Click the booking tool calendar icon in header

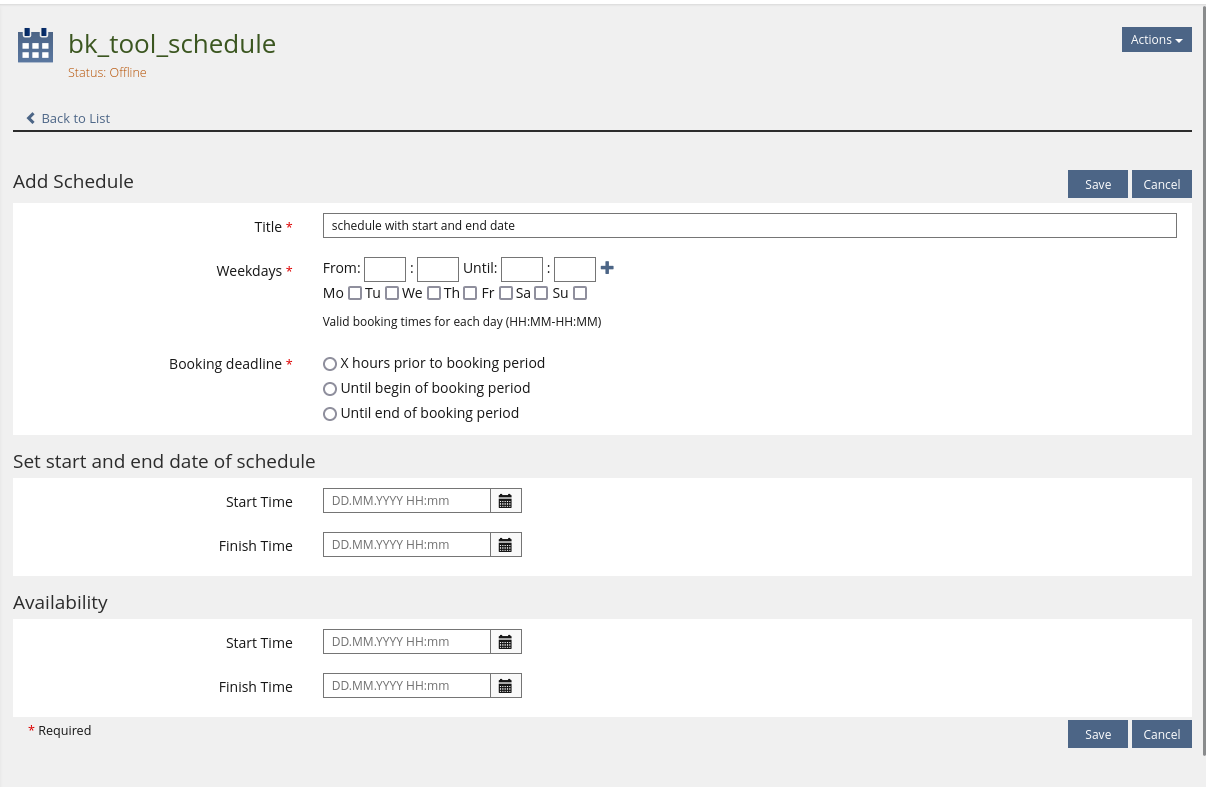[x=36, y=46]
